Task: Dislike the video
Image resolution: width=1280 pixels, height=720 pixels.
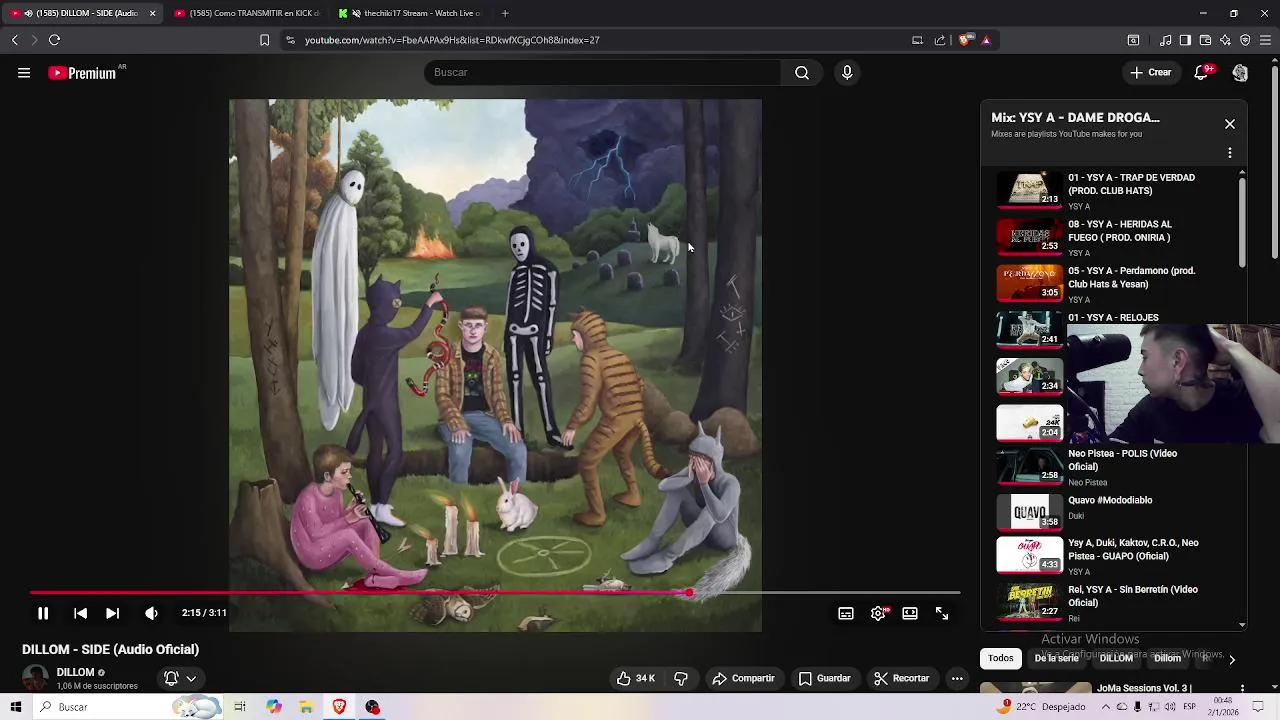Action: 681,678
